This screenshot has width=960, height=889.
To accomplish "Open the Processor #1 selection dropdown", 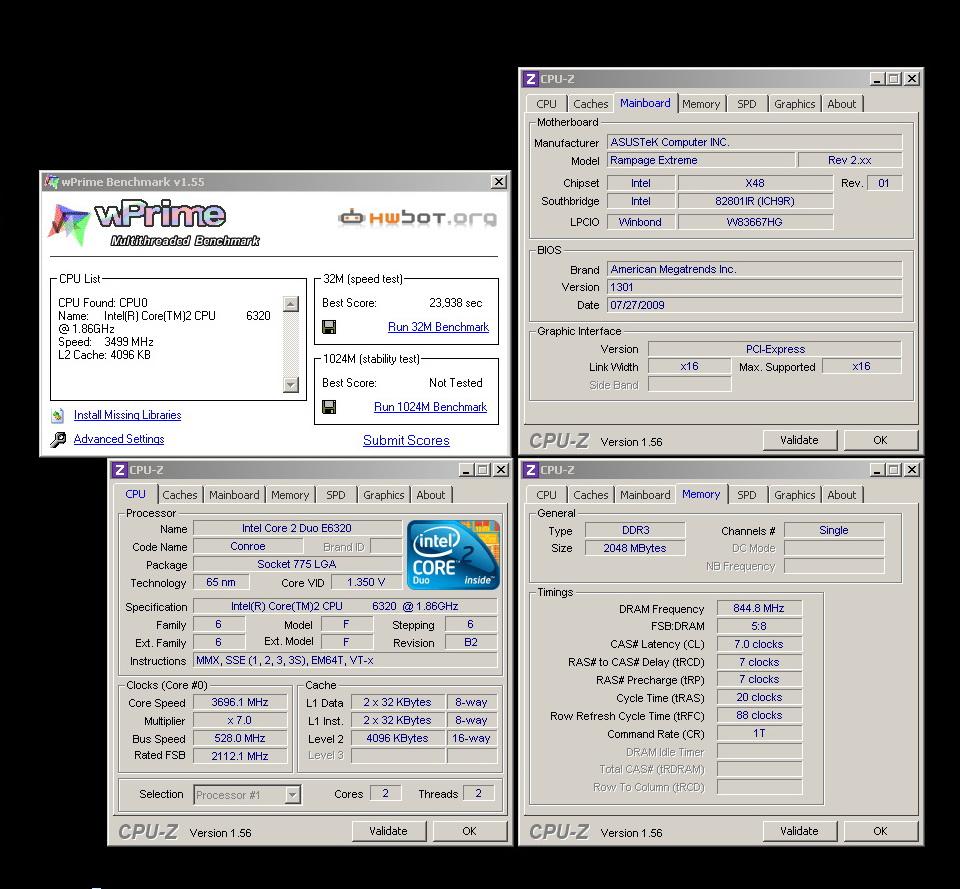I will point(293,795).
